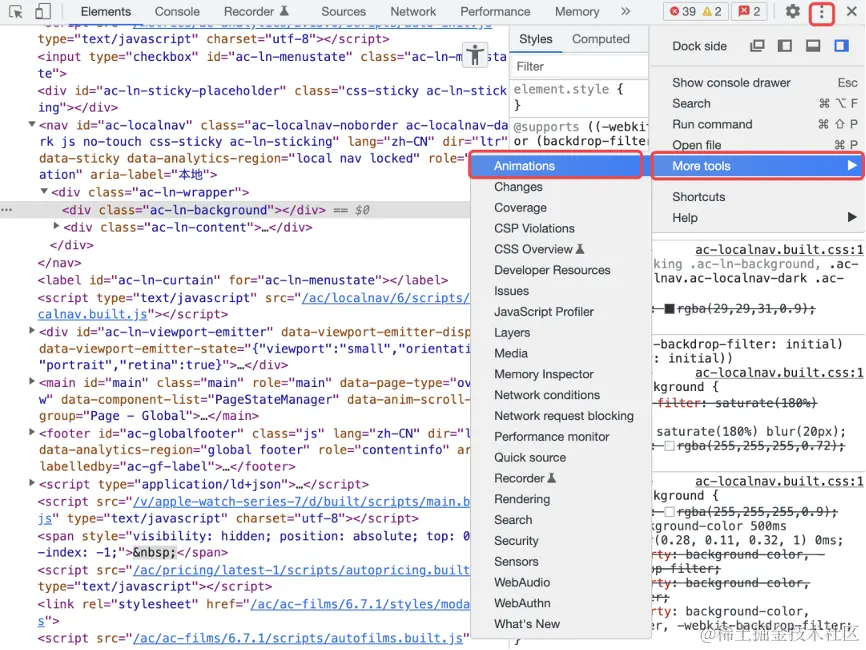Screen dimensions: 866x650
Task: Open the Coverage tool
Action: point(561,208)
